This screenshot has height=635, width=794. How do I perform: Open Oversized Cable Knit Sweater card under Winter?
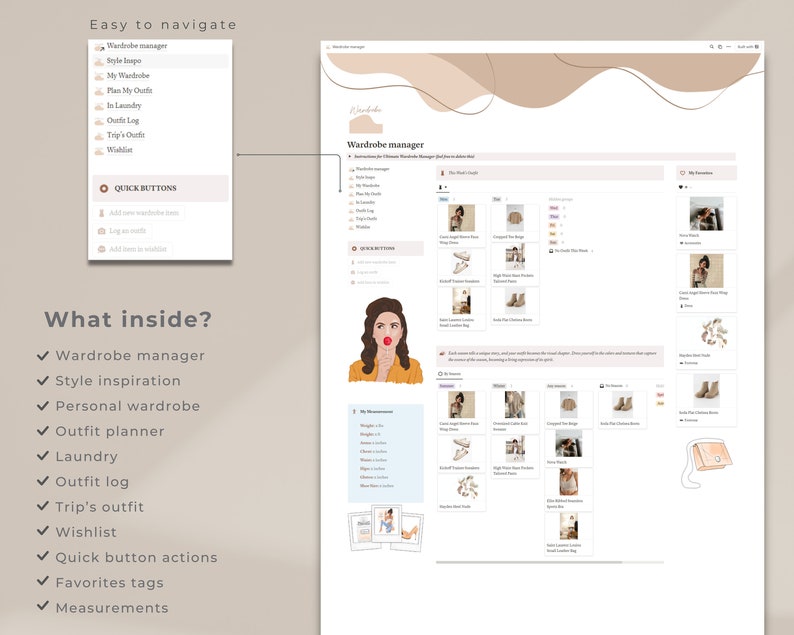point(515,412)
